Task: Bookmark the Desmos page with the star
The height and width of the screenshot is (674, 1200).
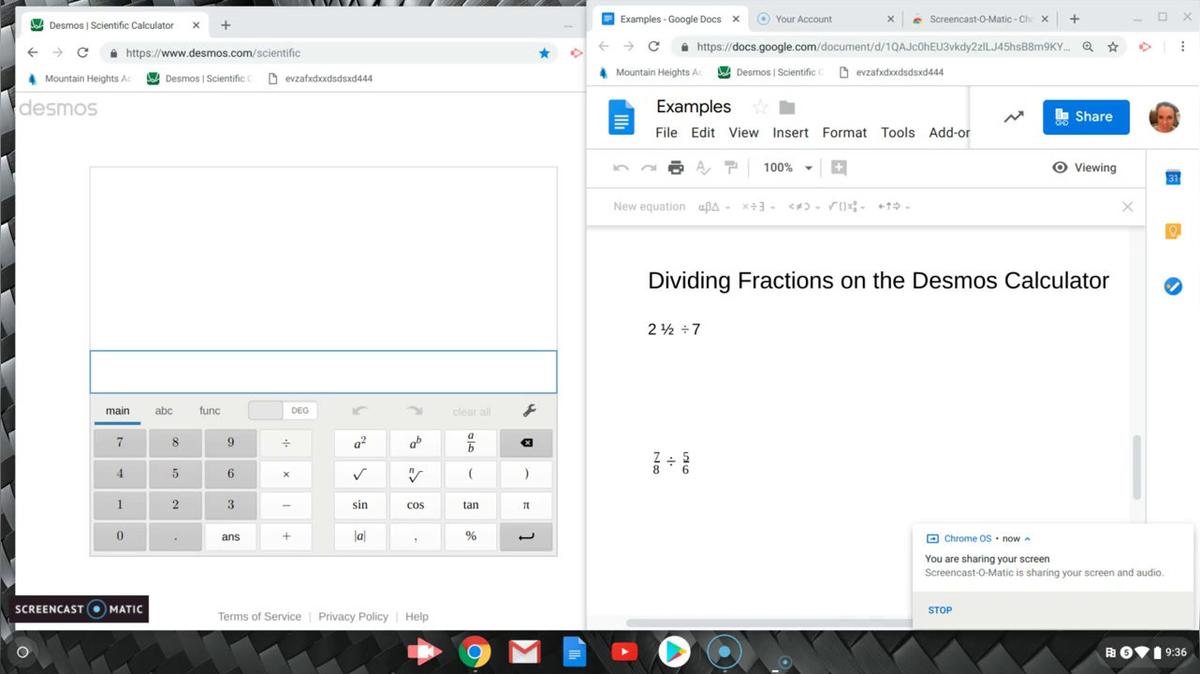Action: [x=544, y=53]
